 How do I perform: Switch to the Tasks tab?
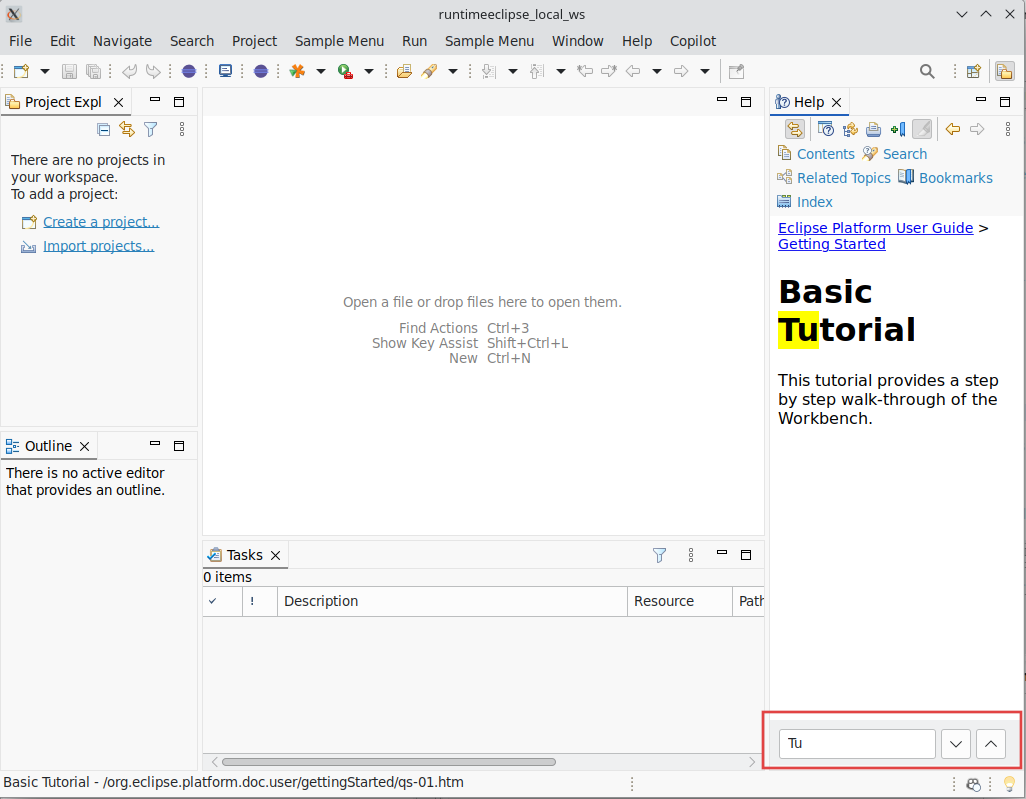coord(244,554)
